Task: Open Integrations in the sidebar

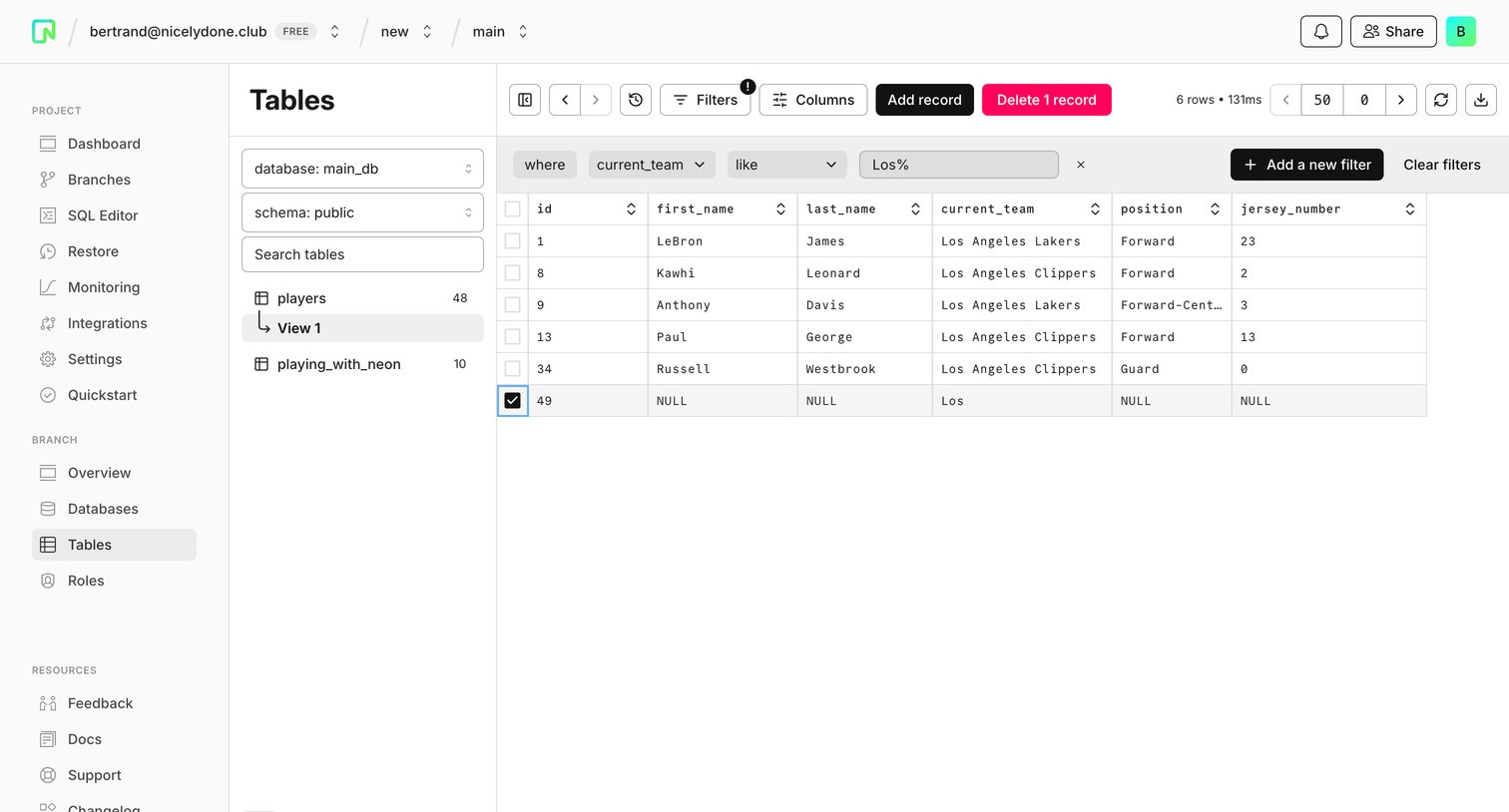Action: click(107, 323)
